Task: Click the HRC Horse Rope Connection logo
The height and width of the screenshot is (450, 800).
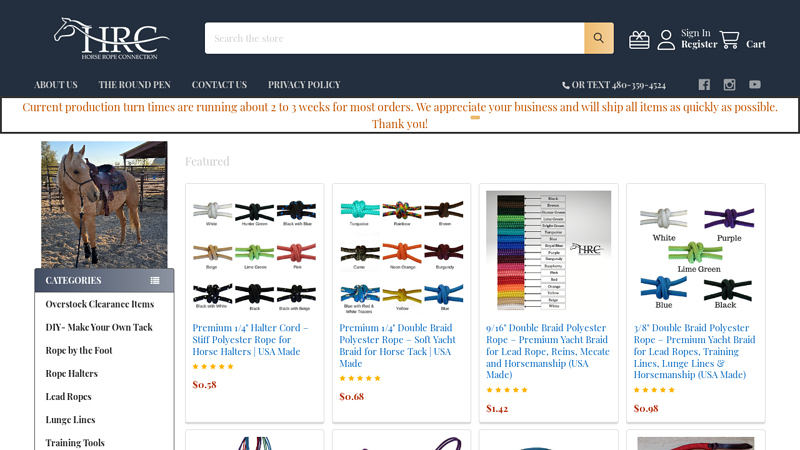Action: [x=111, y=38]
